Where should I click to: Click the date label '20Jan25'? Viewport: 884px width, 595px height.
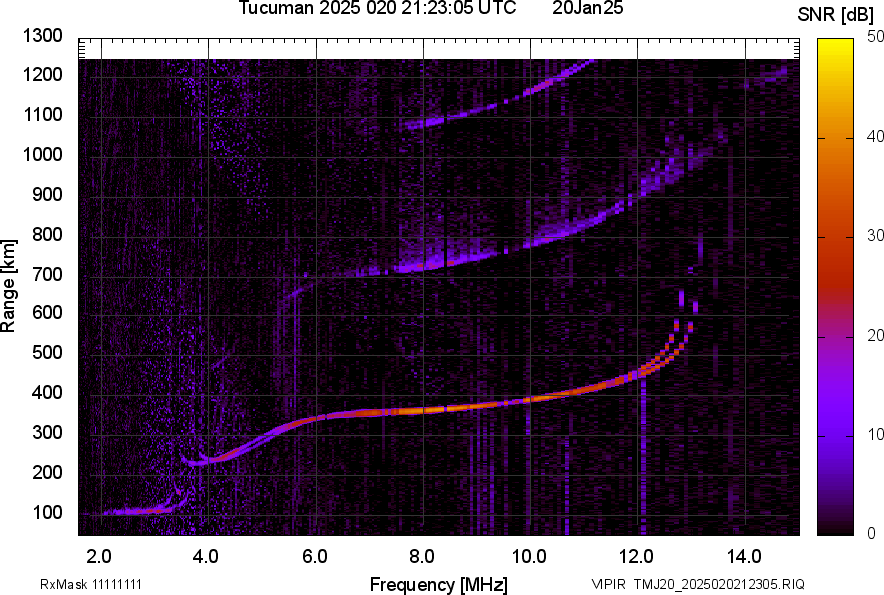coord(587,8)
